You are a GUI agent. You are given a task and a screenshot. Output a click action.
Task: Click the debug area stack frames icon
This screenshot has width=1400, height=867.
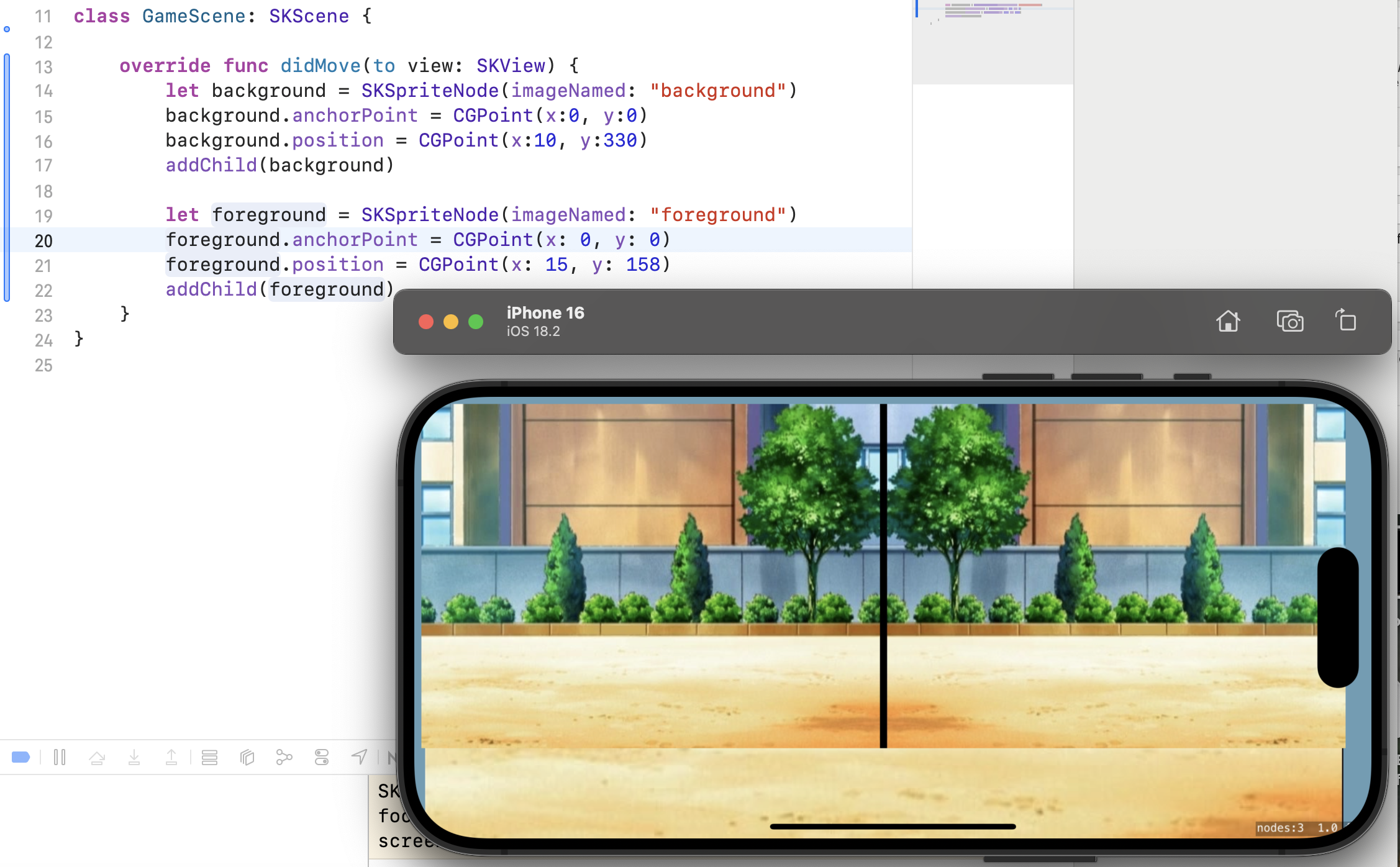pos(209,757)
